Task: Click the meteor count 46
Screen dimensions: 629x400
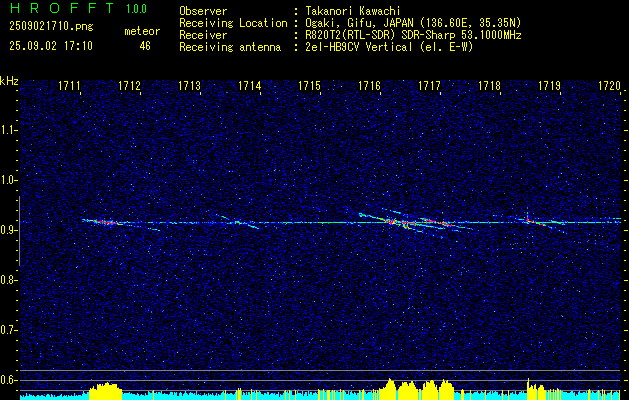Action: click(x=145, y=46)
